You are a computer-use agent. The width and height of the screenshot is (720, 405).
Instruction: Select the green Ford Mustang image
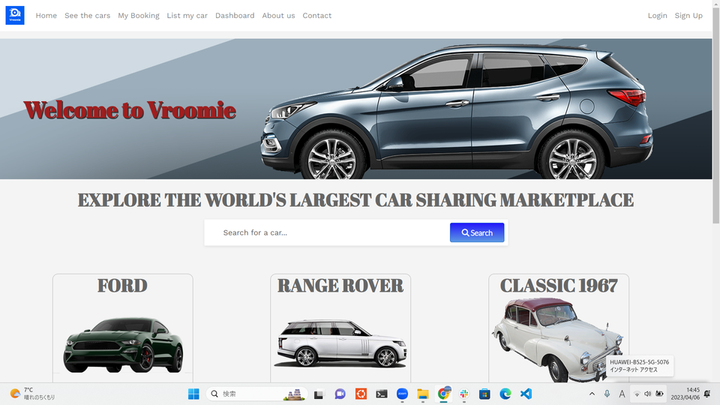click(x=123, y=345)
